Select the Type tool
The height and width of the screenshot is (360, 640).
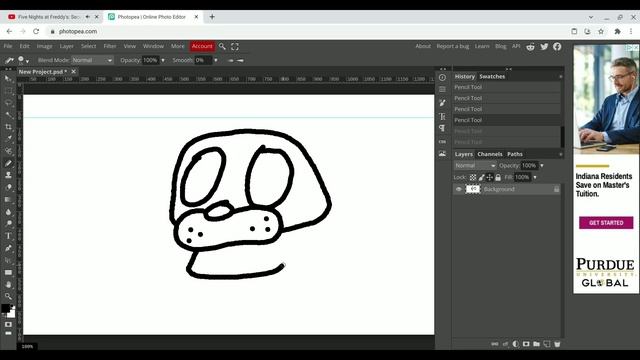[x=8, y=236]
